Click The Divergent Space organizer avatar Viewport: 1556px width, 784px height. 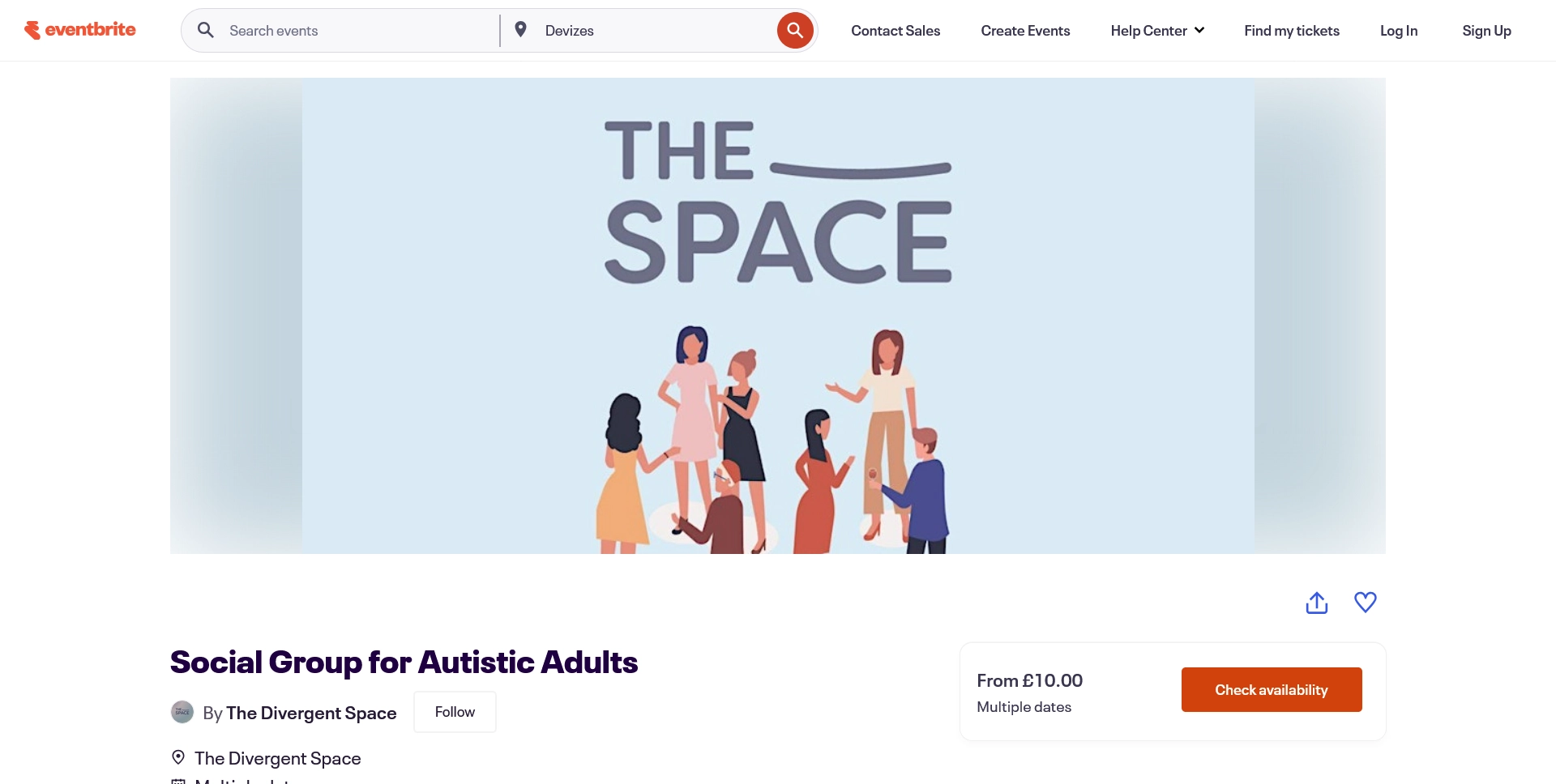pos(182,712)
